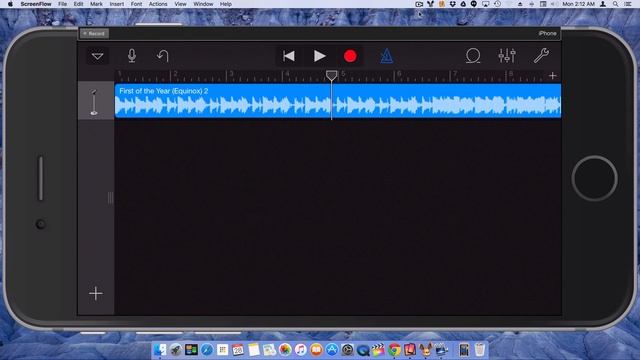Image resolution: width=640 pixels, height=360 pixels.
Task: Open Photos from the Dock
Action: (285, 350)
